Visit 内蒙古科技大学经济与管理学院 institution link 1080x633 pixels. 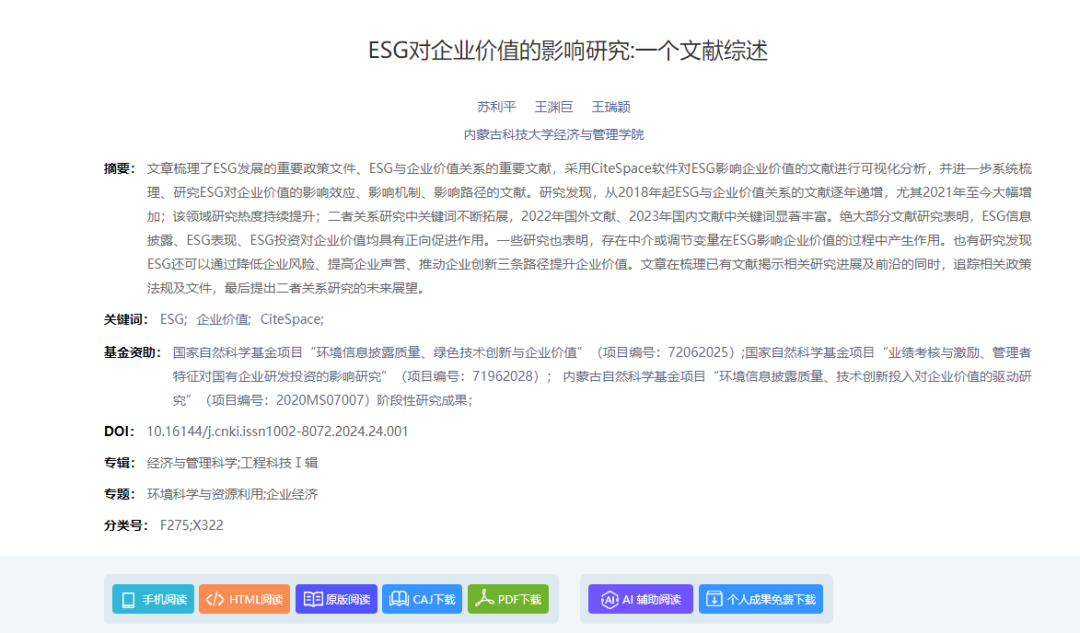(553, 134)
